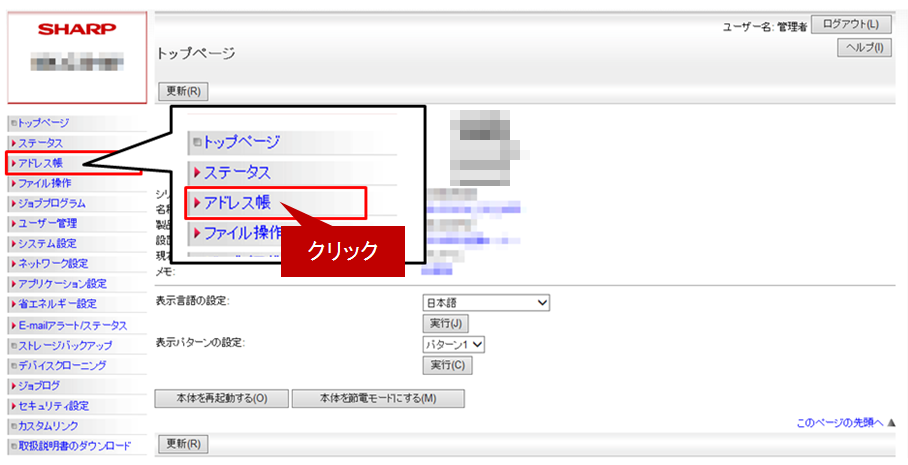Open the パターン1 display pattern dropdown

click(x=453, y=345)
